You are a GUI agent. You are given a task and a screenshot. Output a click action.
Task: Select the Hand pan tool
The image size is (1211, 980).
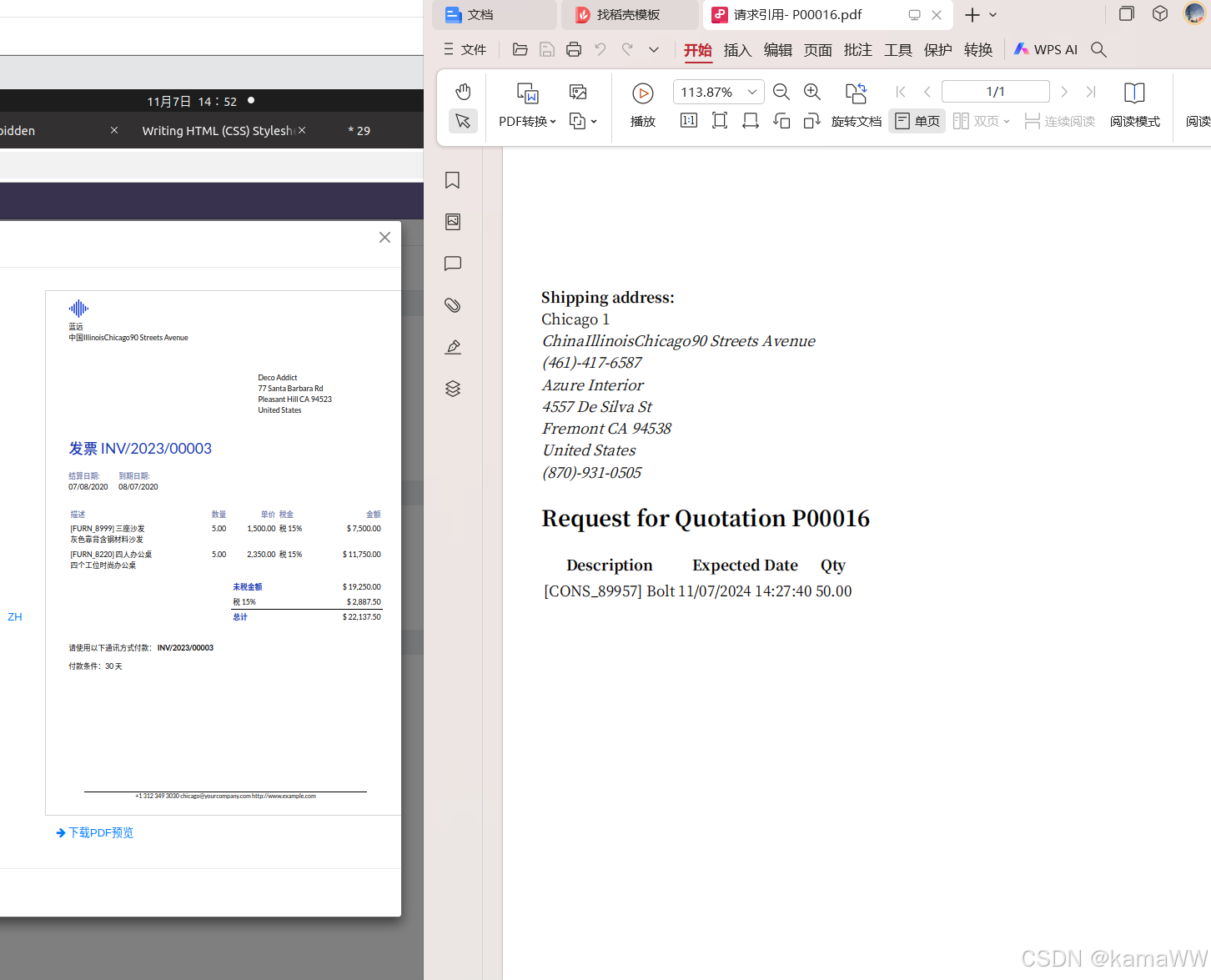coord(463,92)
